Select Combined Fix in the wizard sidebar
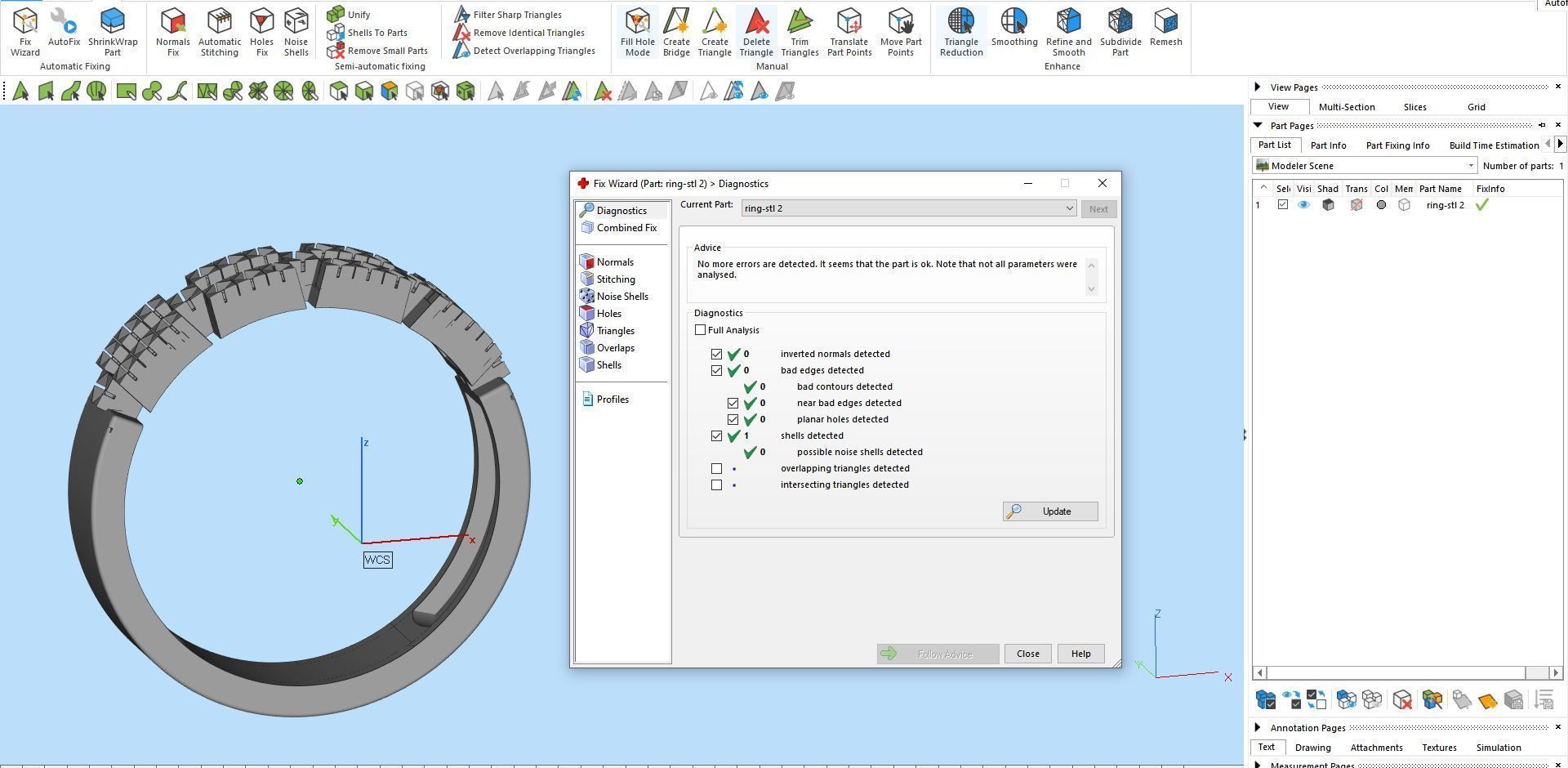Viewport: 1568px width, 768px height. 618,228
